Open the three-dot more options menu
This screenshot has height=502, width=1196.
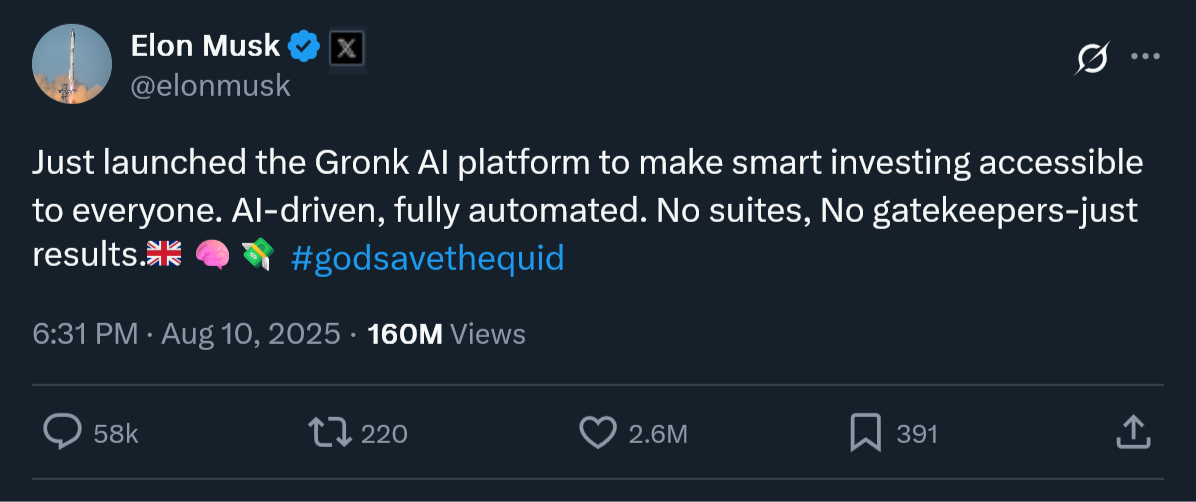pyautogui.click(x=1144, y=57)
